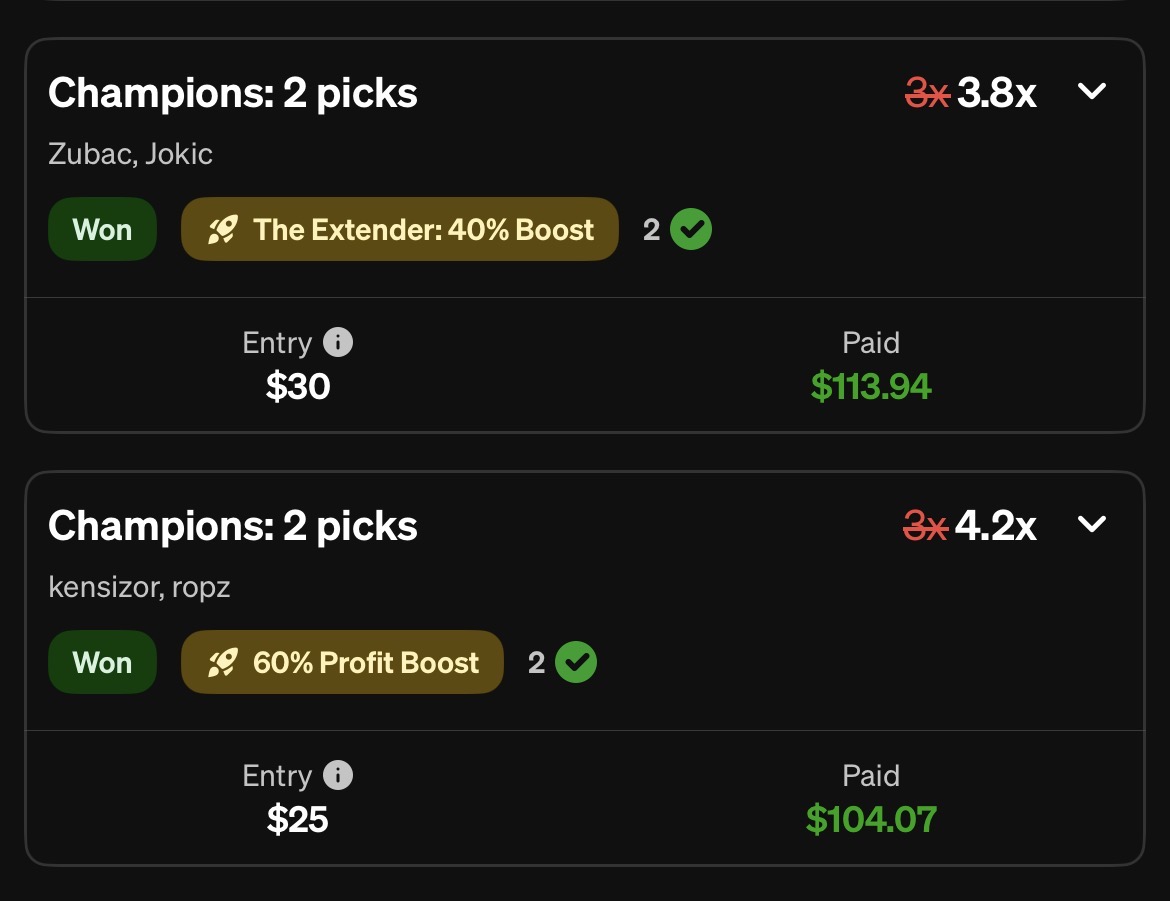Open the Champions entry with Zubac, Jokic
Image resolution: width=1170 pixels, height=901 pixels.
click(x=233, y=93)
